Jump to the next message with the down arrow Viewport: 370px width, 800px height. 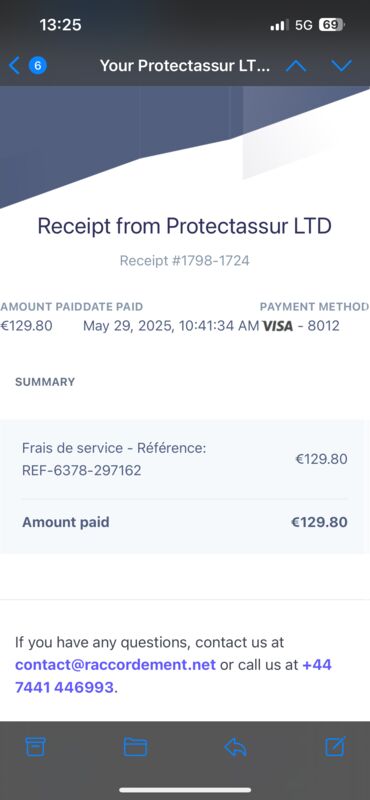(341, 65)
